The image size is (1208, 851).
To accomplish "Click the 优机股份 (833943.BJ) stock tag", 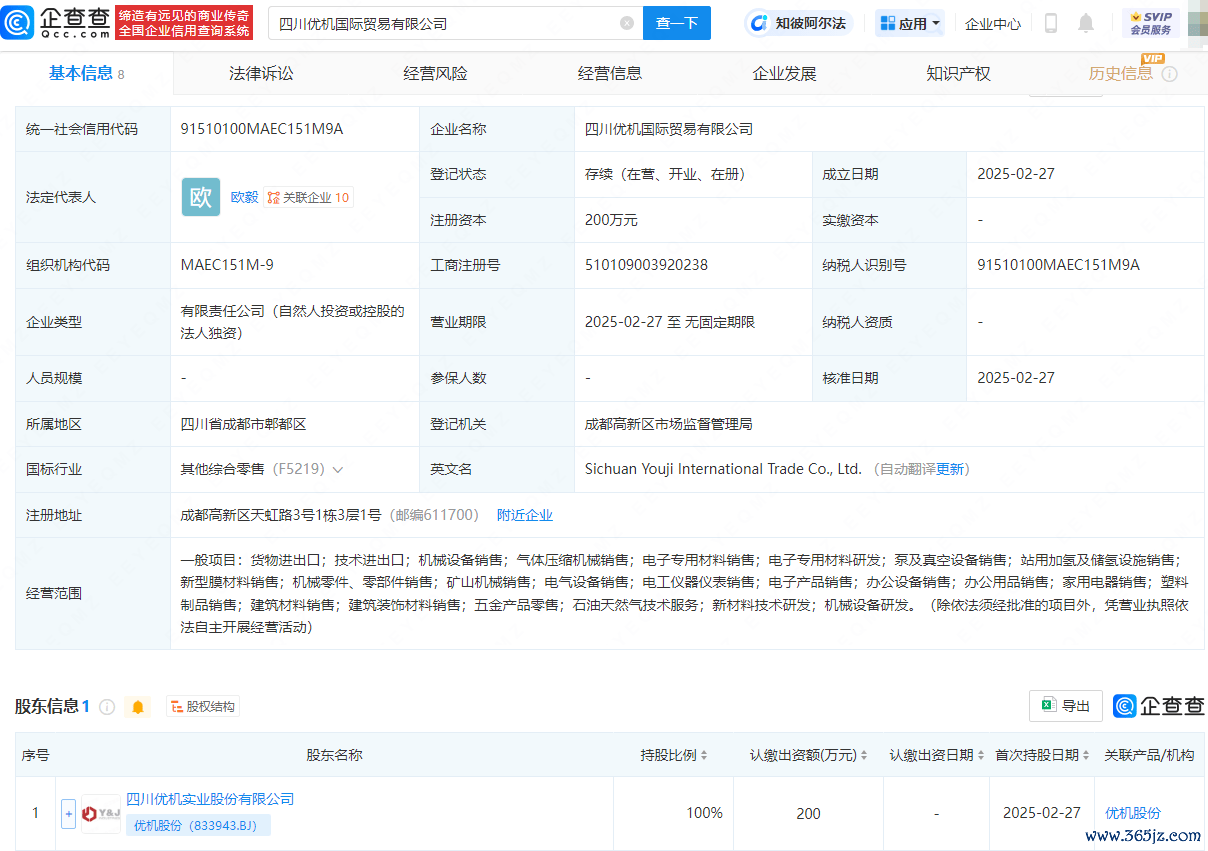I will [198, 825].
